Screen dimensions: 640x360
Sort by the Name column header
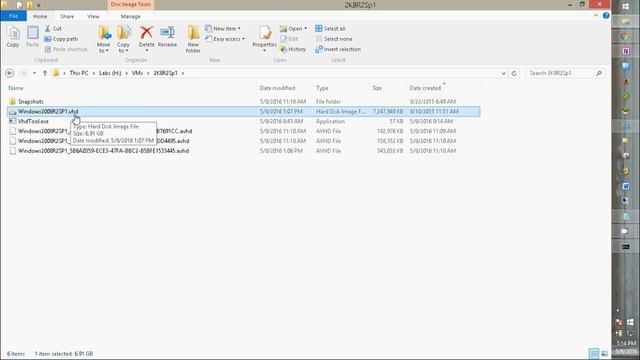16,88
